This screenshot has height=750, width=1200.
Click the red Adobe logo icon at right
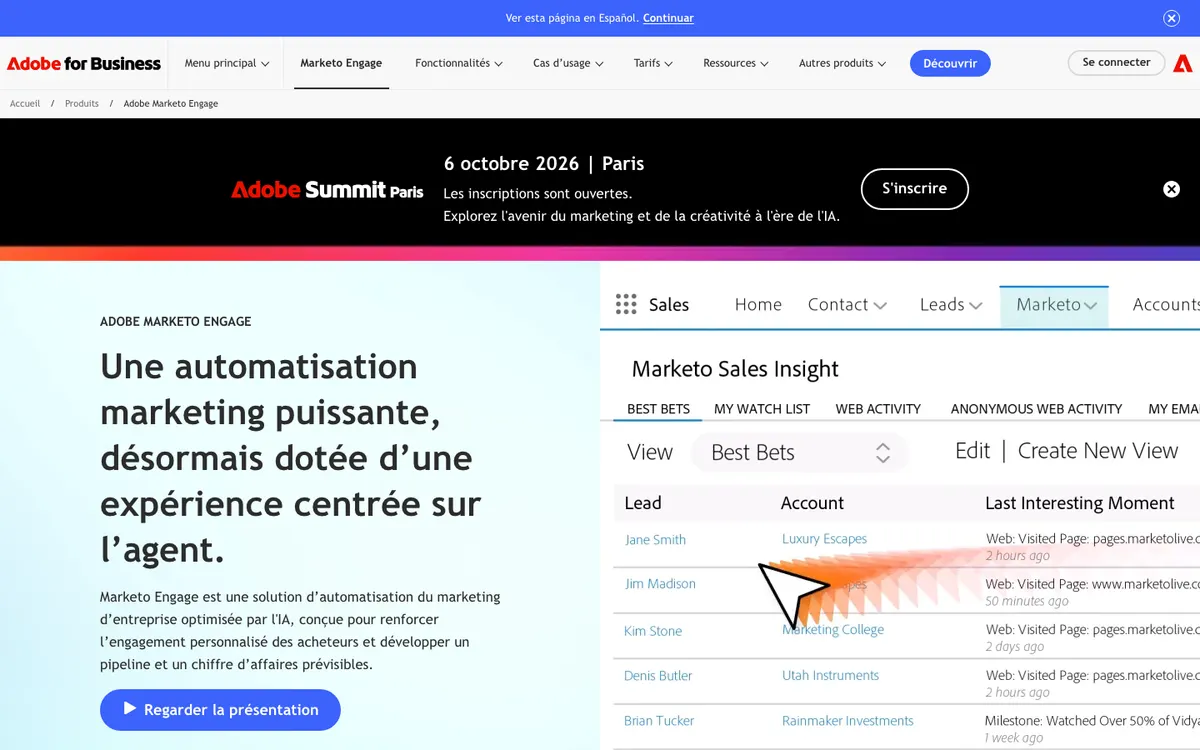coord(1183,63)
